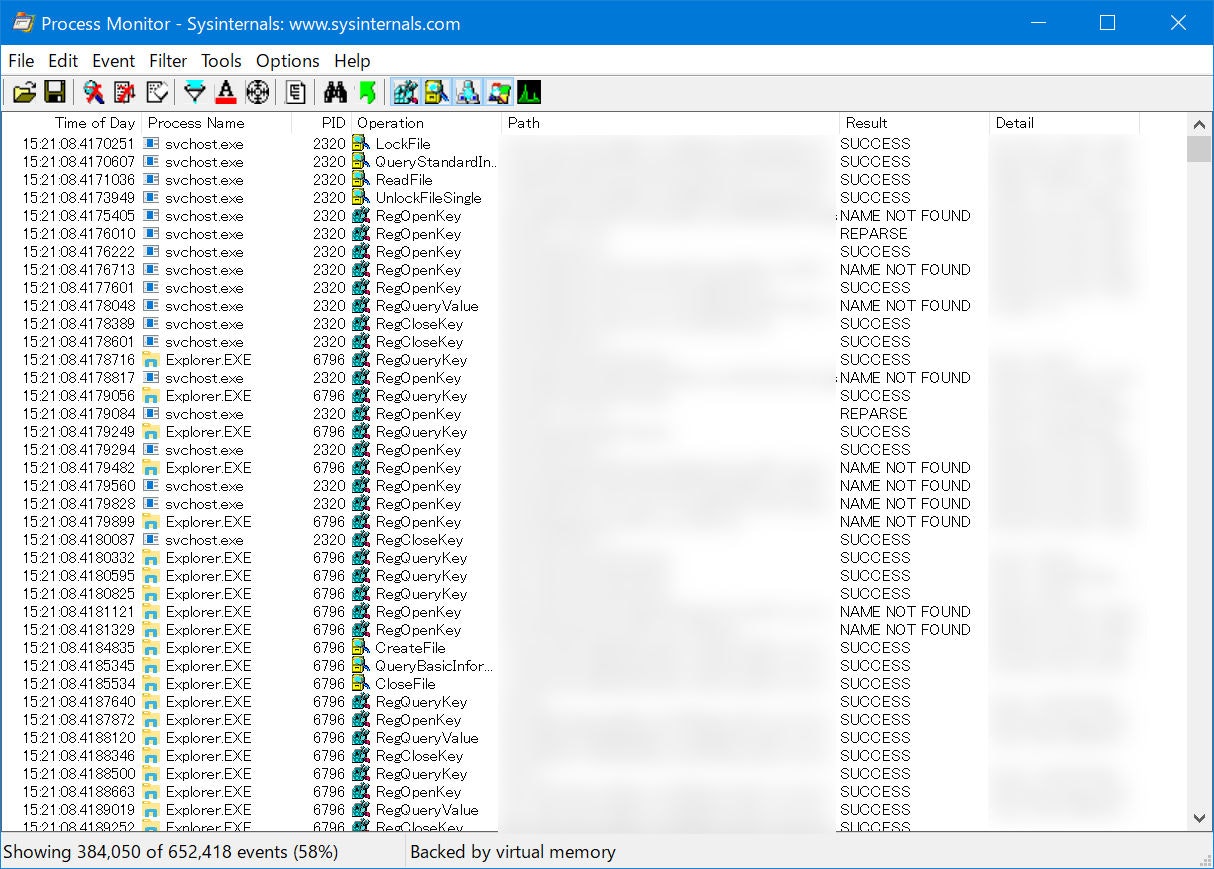Open the Help menu
Image resolution: width=1214 pixels, height=869 pixels.
(352, 61)
